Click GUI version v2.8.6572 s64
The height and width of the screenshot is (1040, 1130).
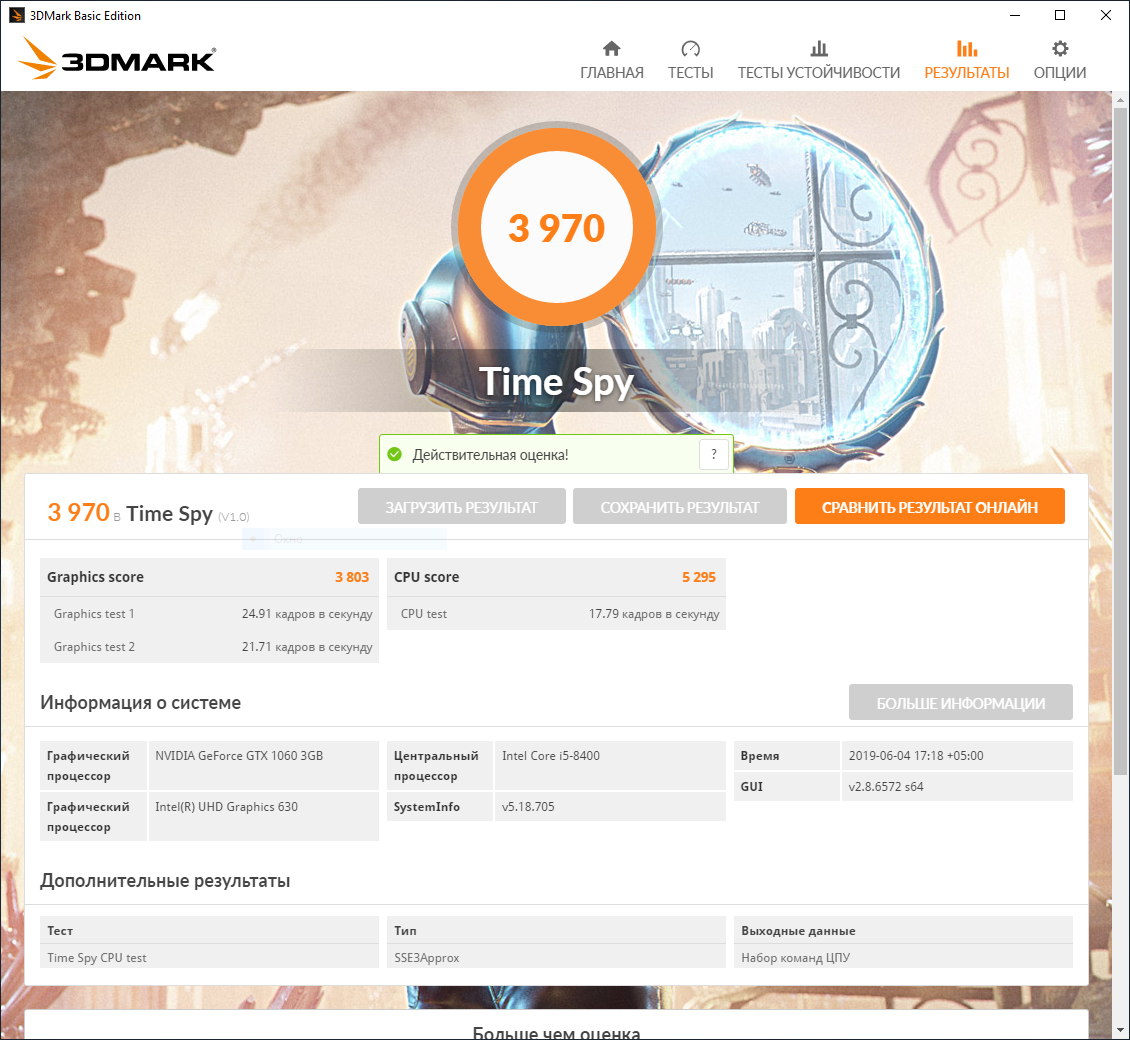click(x=886, y=786)
